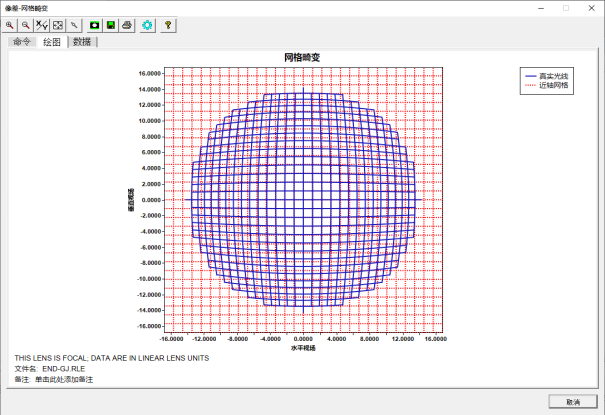Print the plot with printer icon

click(x=127, y=25)
